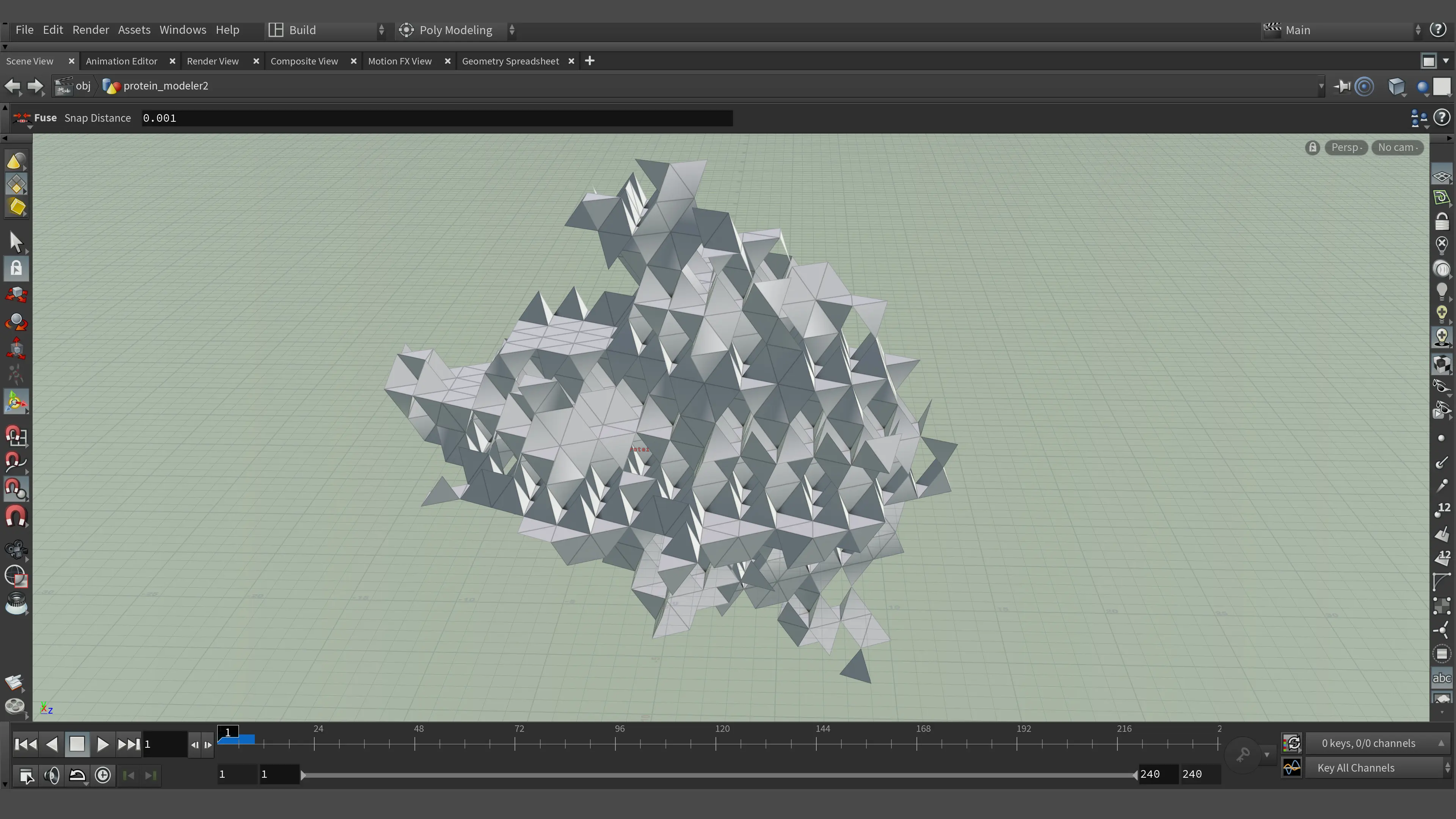The image size is (1456, 819).
Task: Toggle the viewport lock camera icon
Action: tap(1312, 147)
